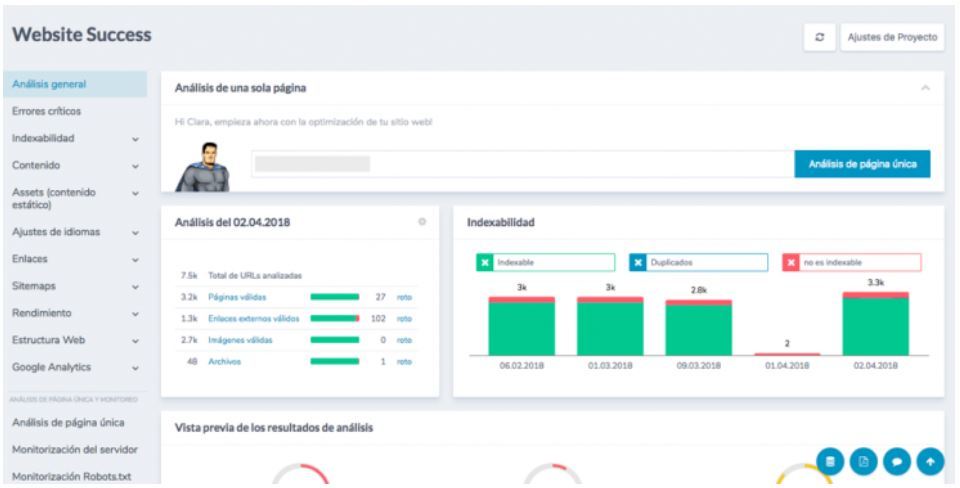
Task: Click the refresh icon beside Ajustes de Proyecto
Action: coord(819,37)
